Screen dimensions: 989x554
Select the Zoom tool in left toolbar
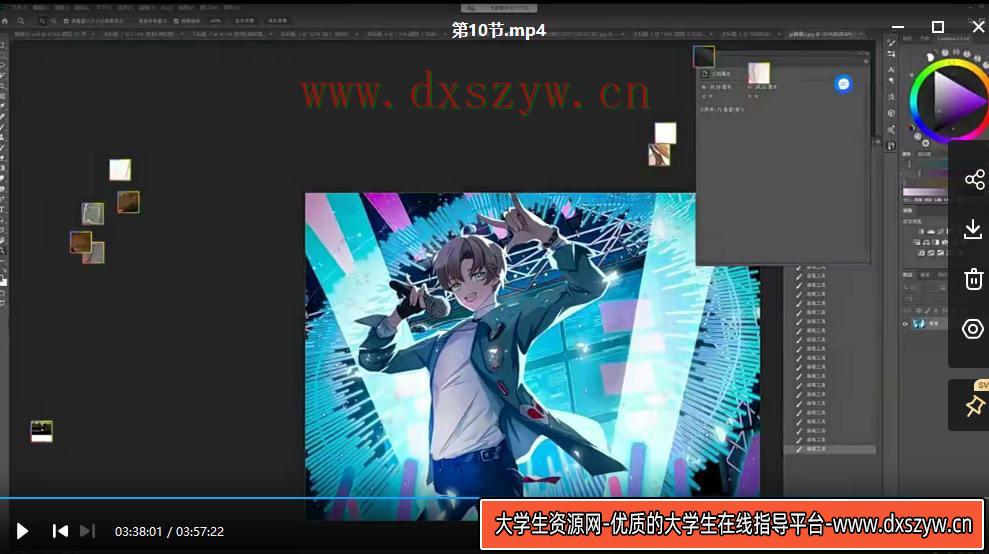tap(3, 250)
